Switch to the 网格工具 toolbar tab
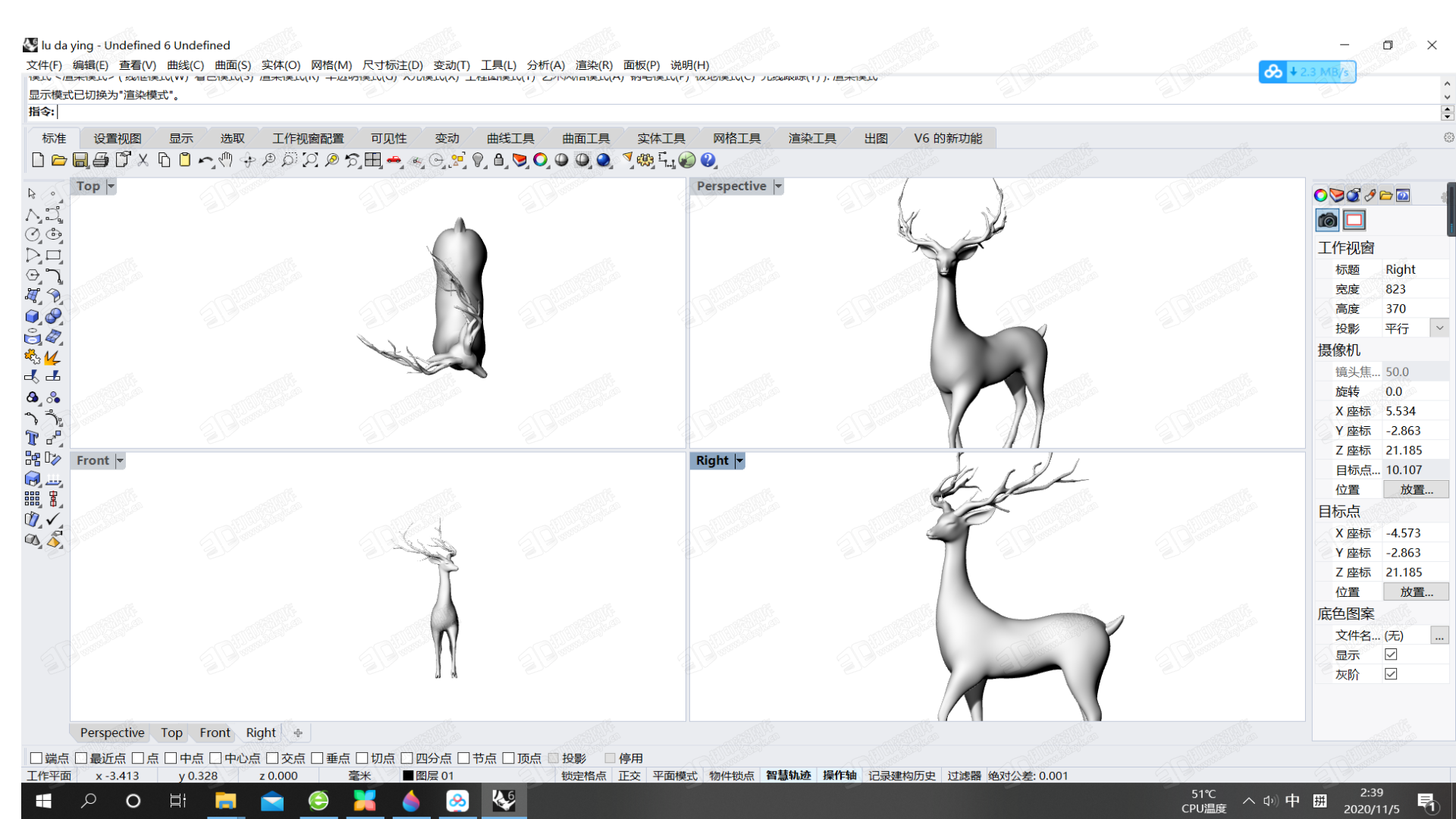This screenshot has height=819, width=1456. point(736,138)
